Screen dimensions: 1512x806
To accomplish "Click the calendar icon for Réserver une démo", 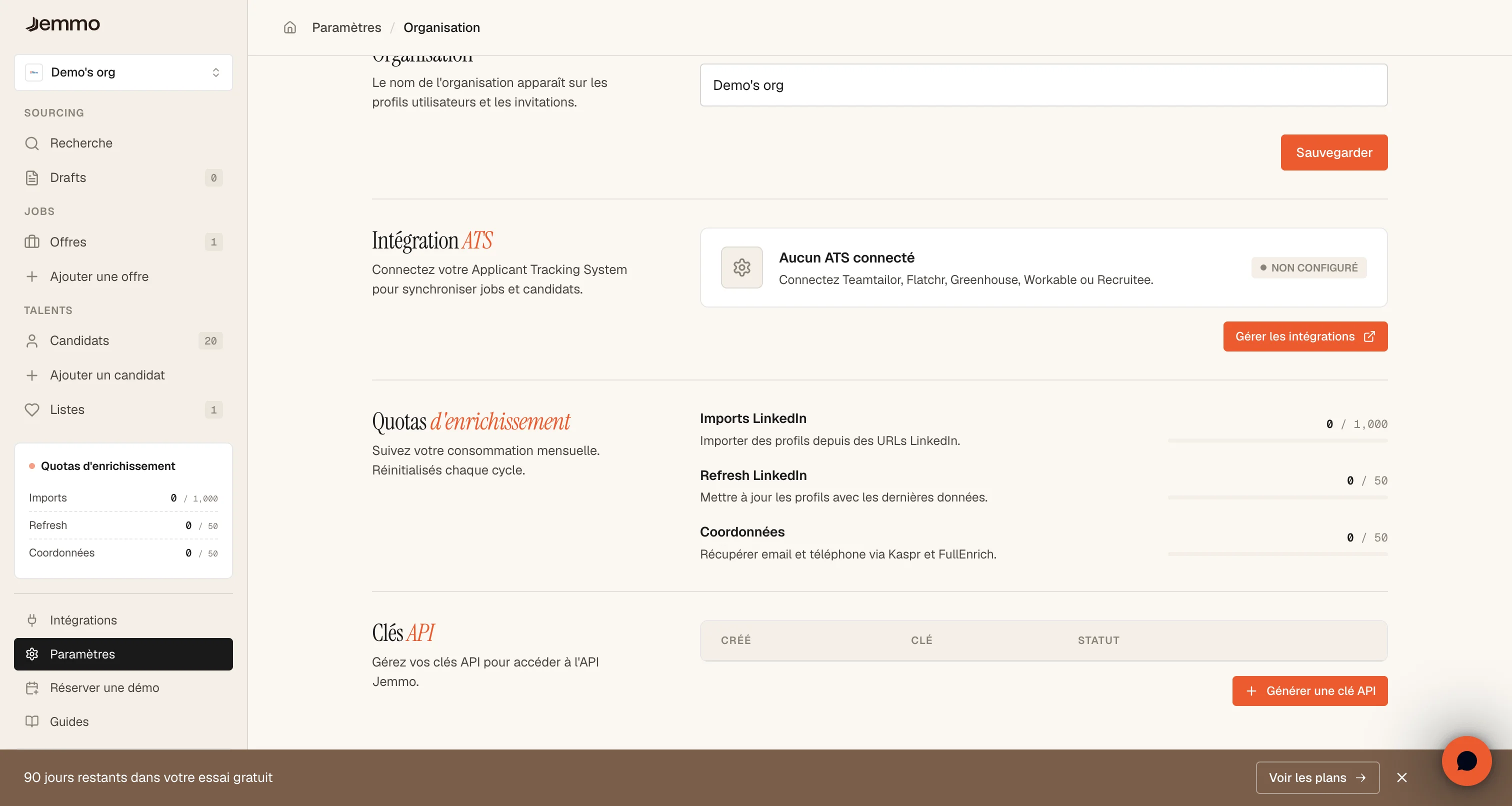I will pos(32,688).
